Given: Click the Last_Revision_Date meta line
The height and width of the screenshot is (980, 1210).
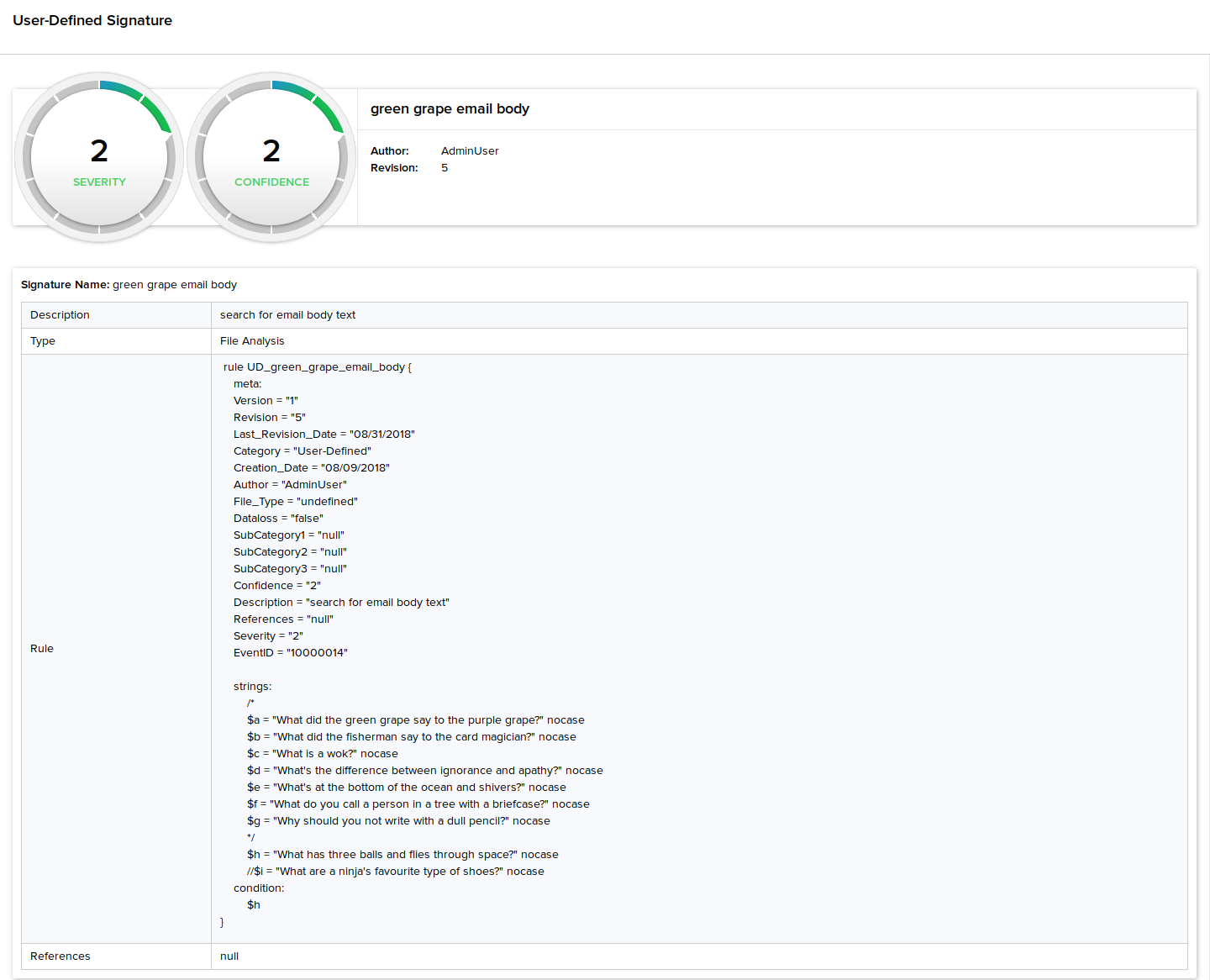Looking at the screenshot, I should pos(324,435).
